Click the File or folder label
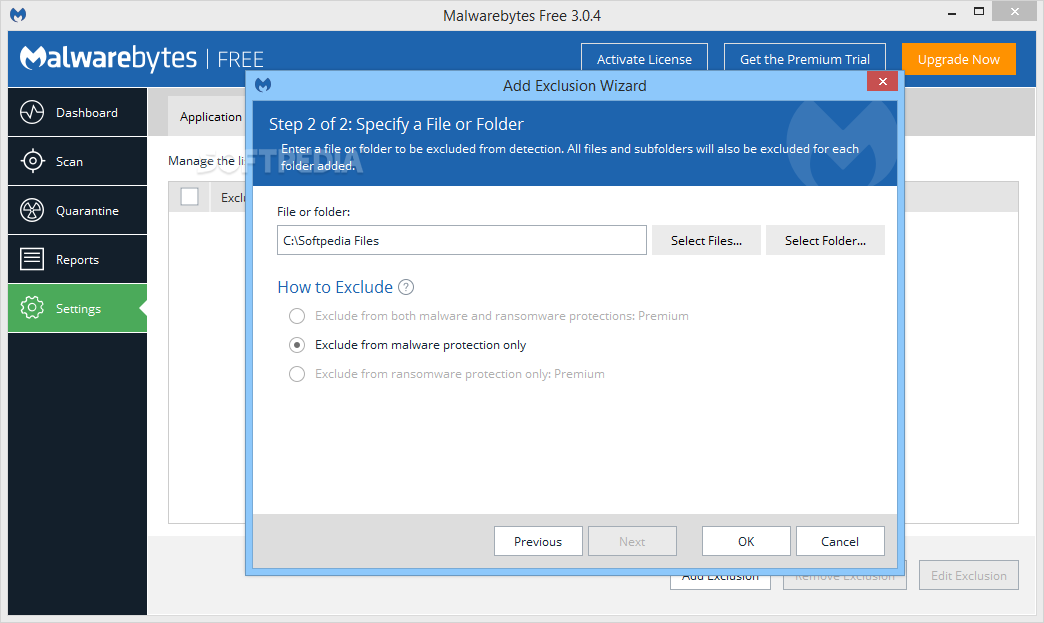This screenshot has height=623, width=1044. 313,212
